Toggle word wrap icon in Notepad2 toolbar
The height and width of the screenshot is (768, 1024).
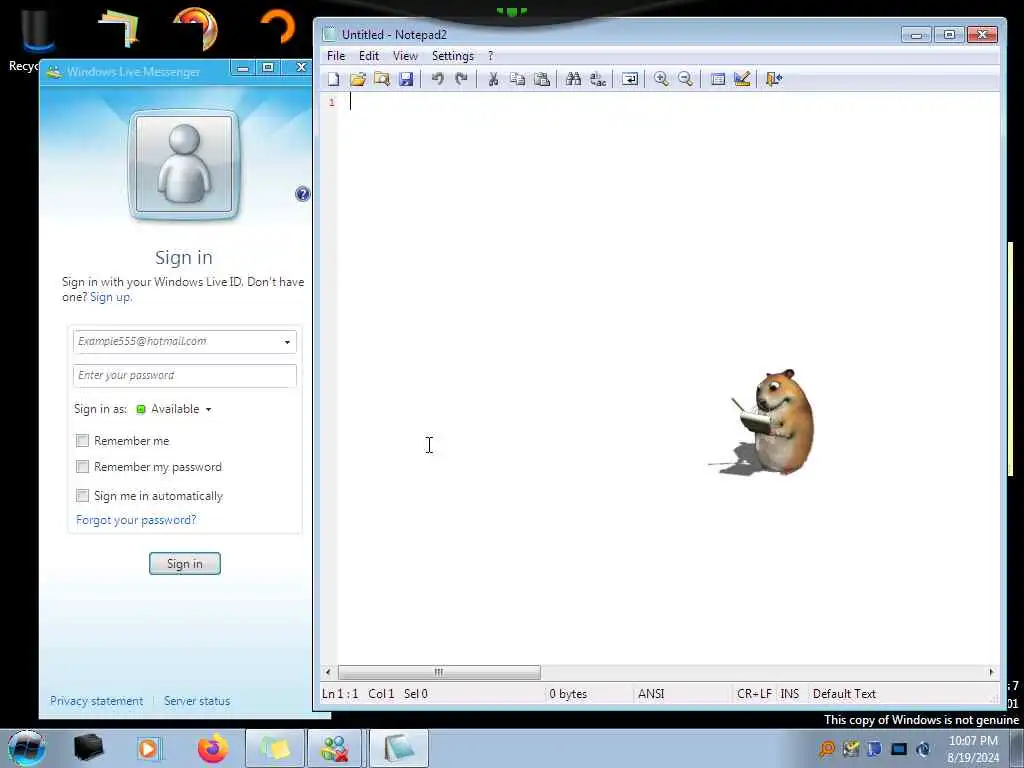(630, 79)
